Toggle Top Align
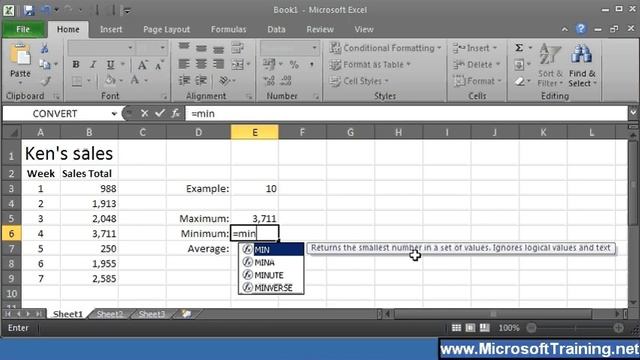 pos(184,48)
